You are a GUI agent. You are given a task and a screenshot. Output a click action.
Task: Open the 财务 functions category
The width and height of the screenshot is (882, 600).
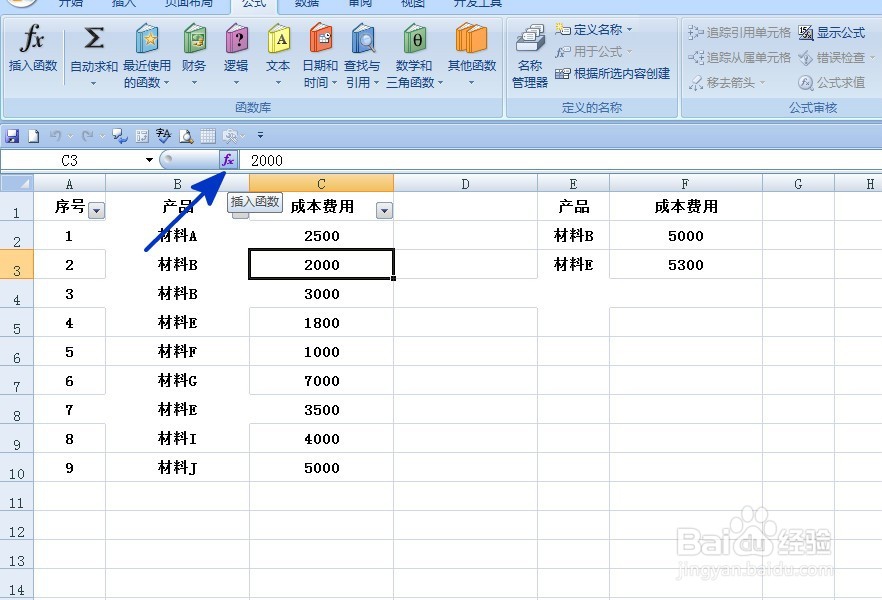click(x=193, y=45)
